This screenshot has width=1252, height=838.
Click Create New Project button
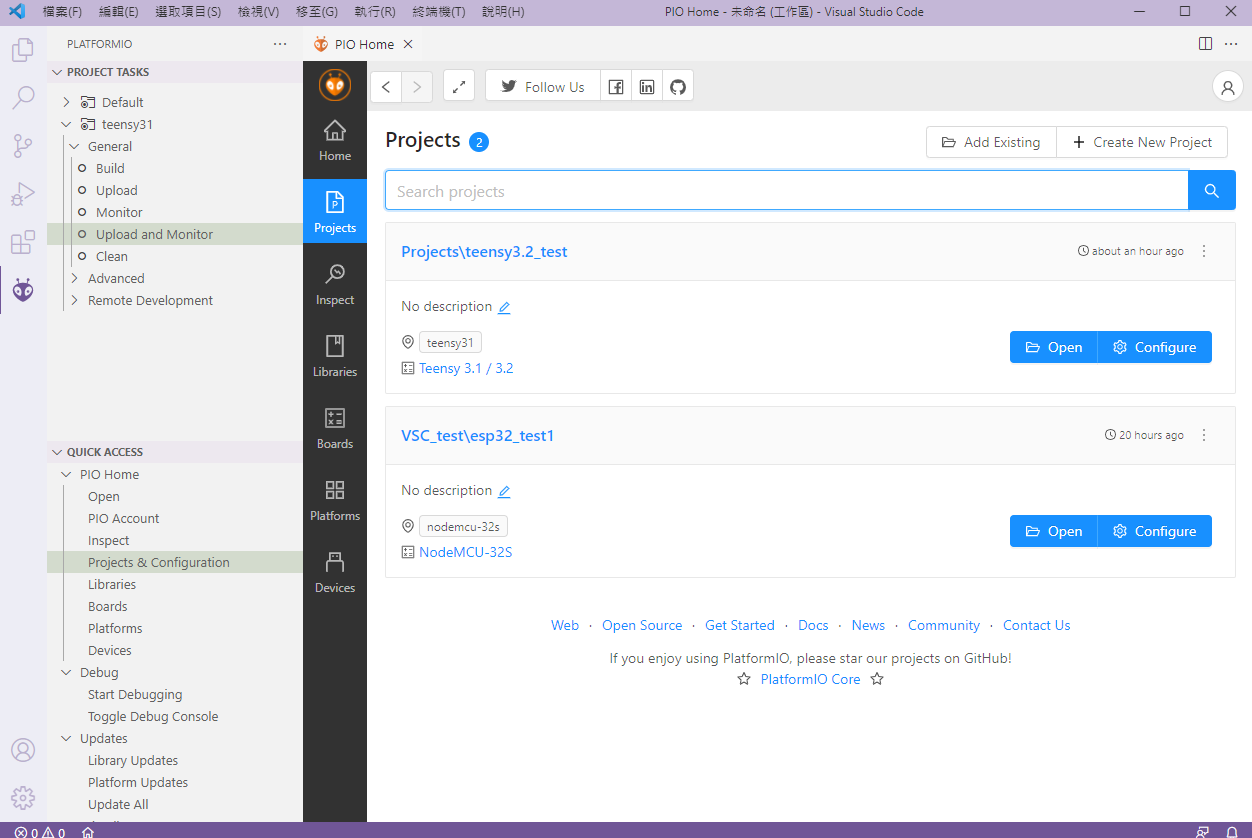(1142, 142)
